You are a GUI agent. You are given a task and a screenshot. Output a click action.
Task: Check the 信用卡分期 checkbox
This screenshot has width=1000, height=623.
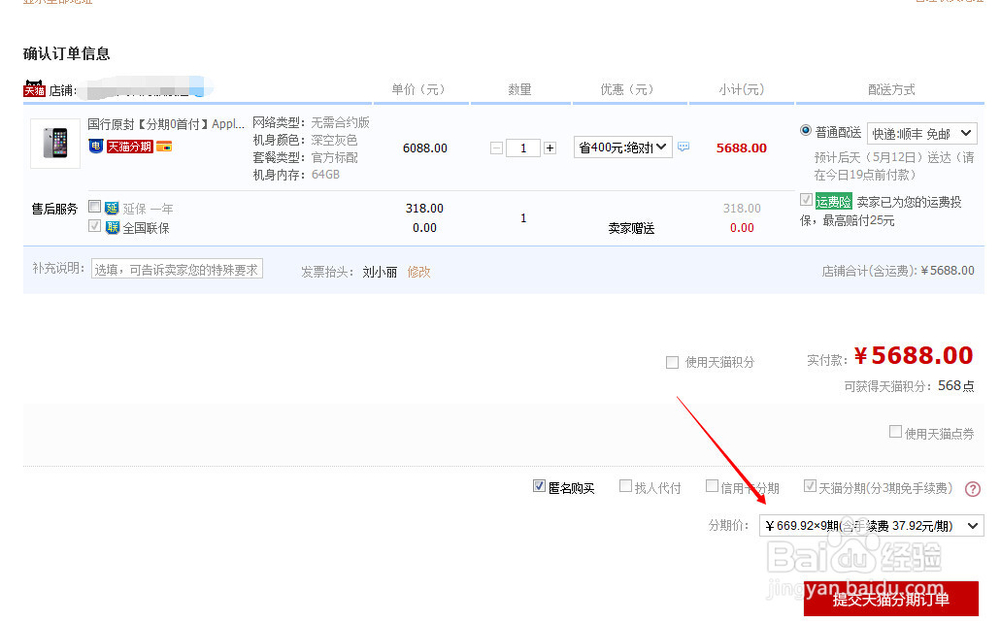tap(712, 486)
